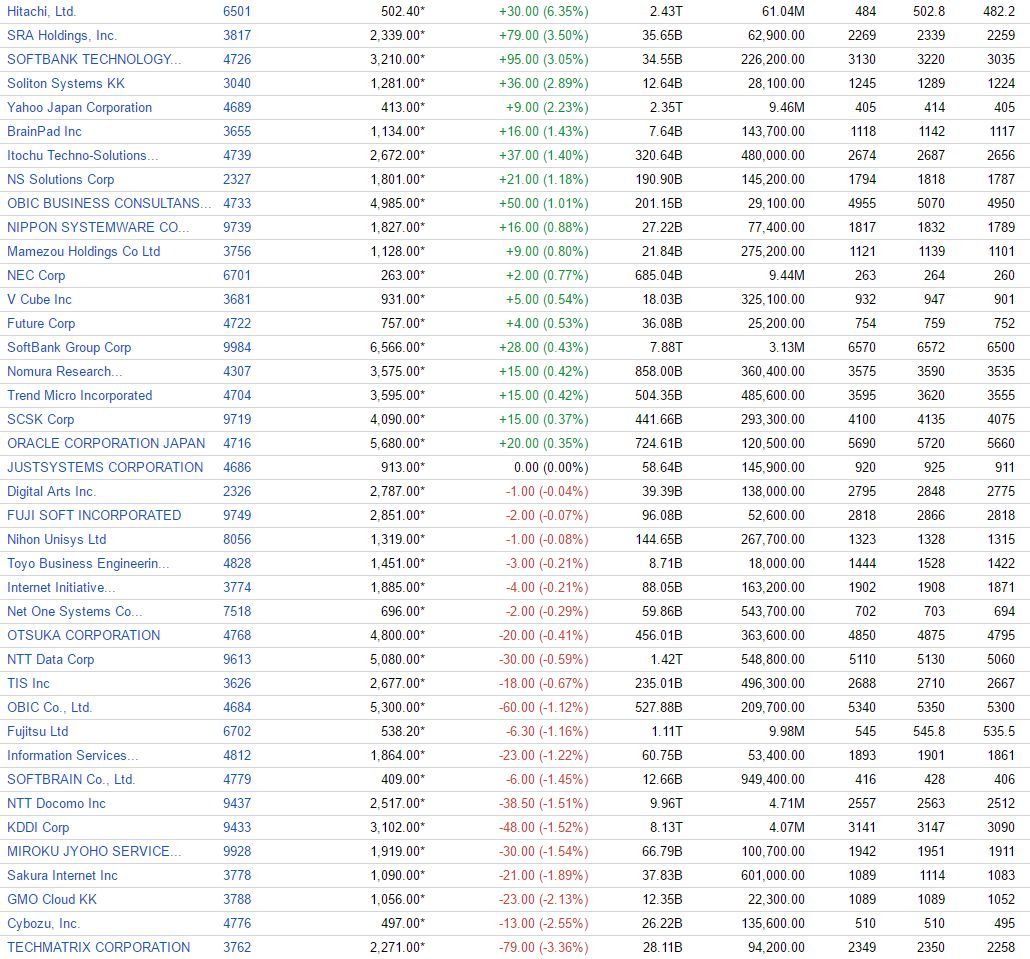The image size is (1030, 959).
Task: Select Hitachi volume 61.04M
Action: pyautogui.click(x=783, y=11)
